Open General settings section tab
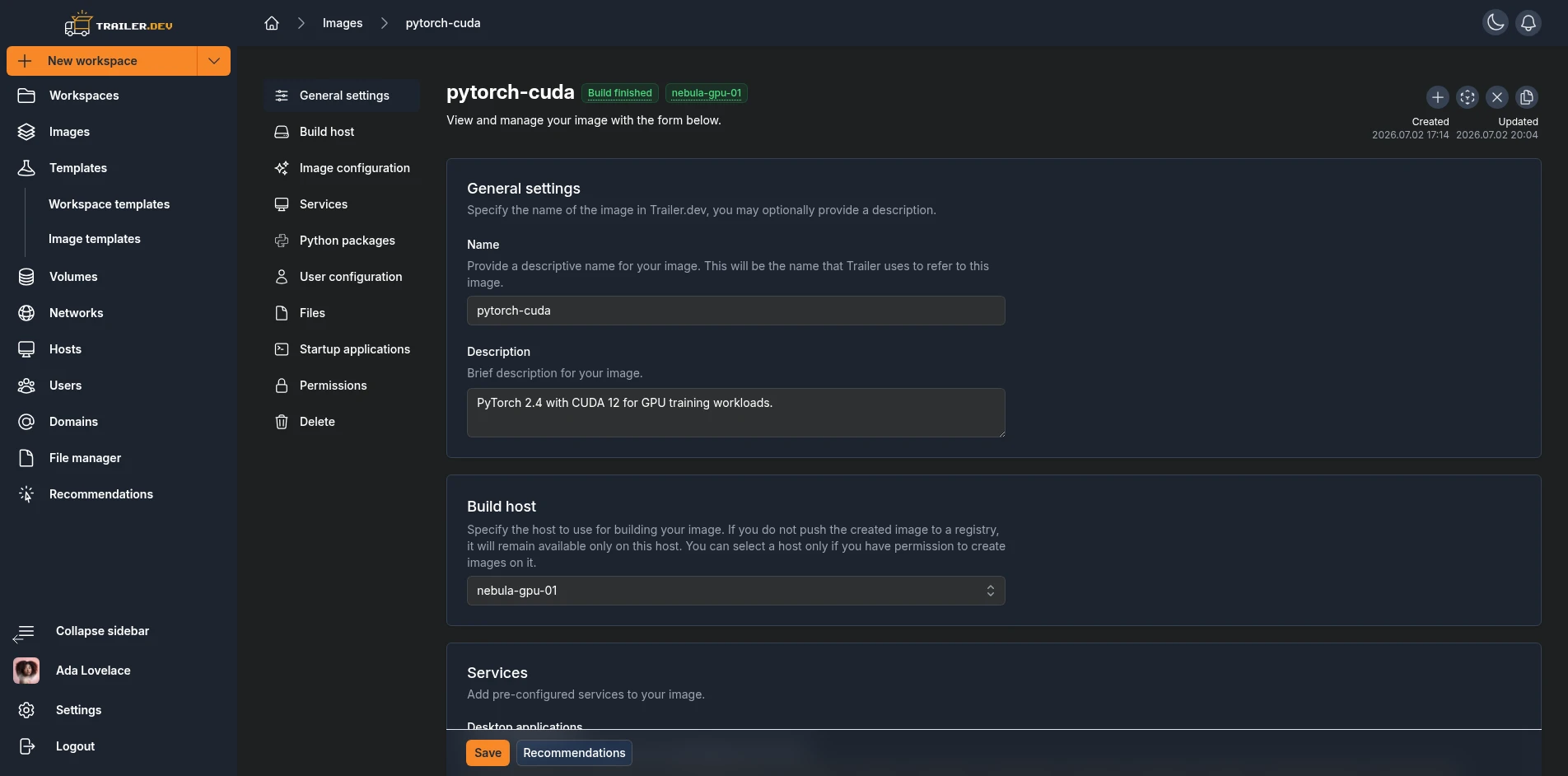This screenshot has height=776, width=1568. [343, 96]
